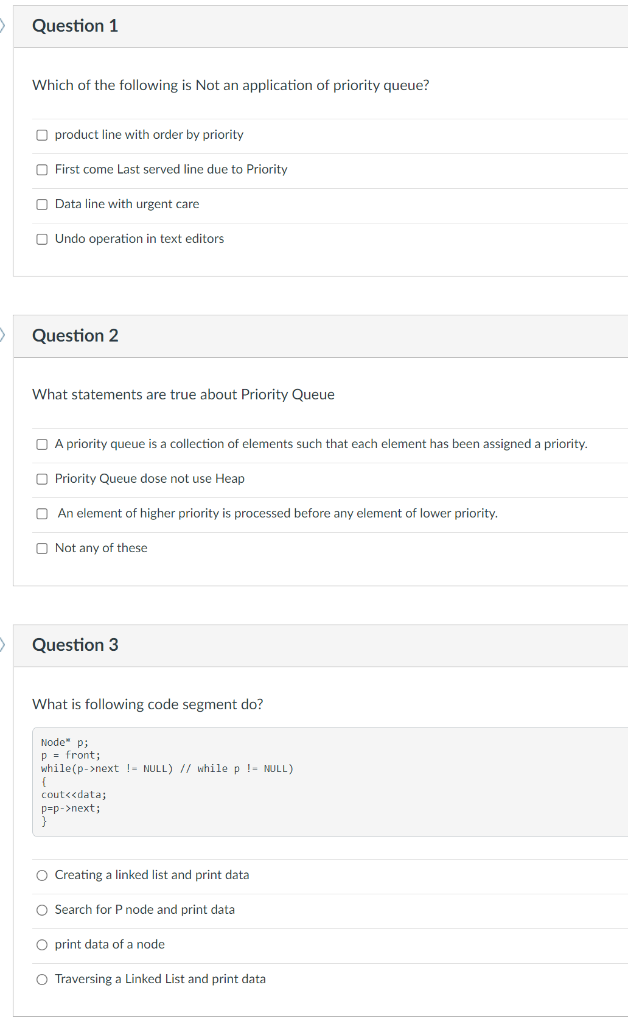Check 'Priority Queue dose not use Heap'
The image size is (628, 1024).
41,478
